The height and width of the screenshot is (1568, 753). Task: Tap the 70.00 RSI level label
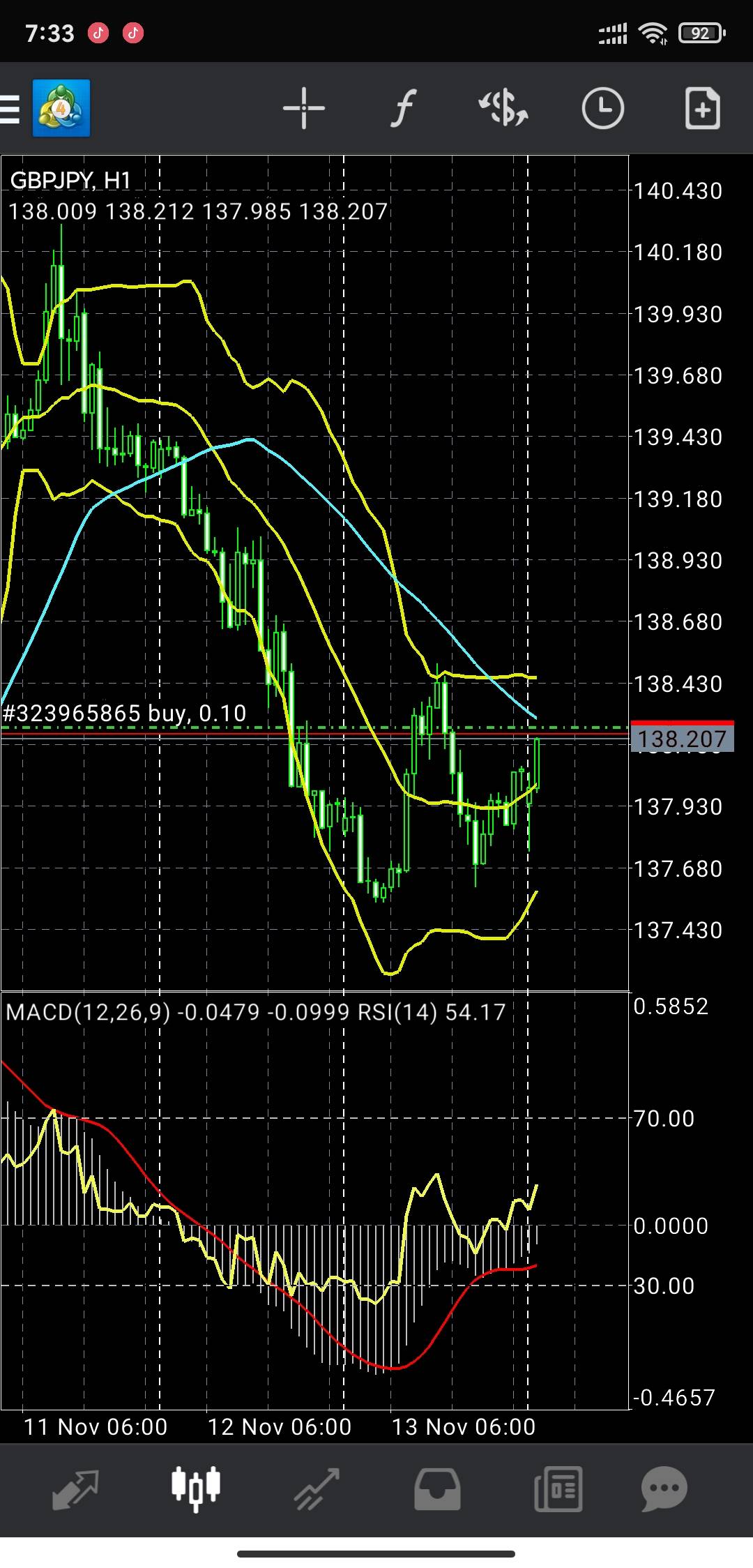(x=664, y=1119)
